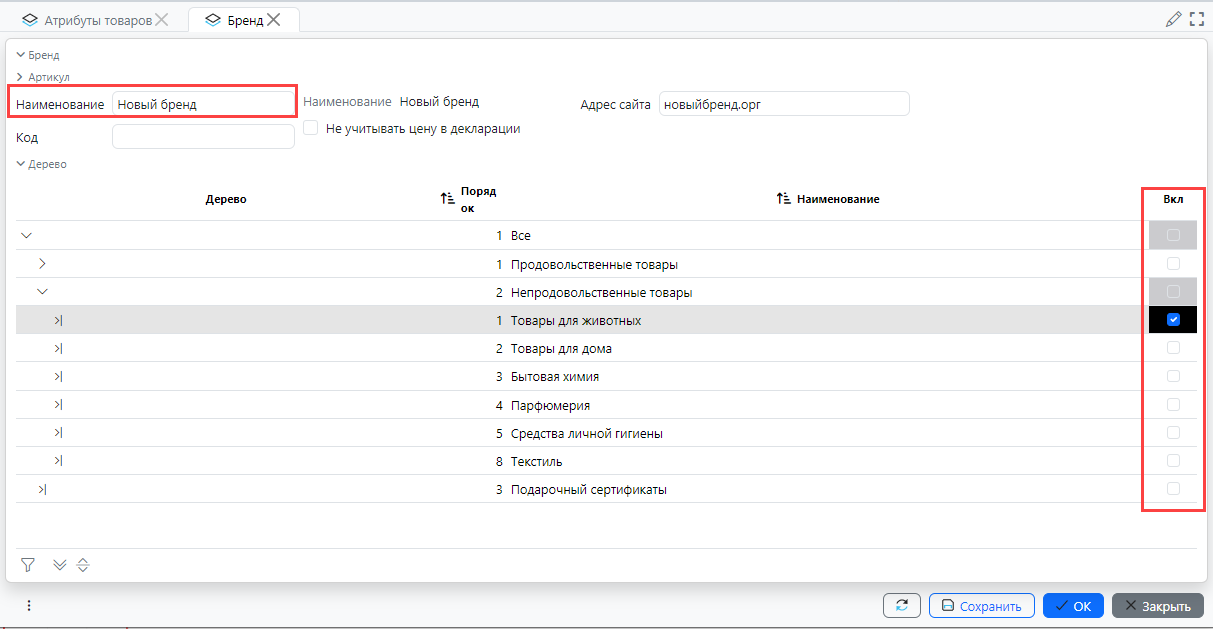Click the refresh button near Save
The height and width of the screenshot is (629, 1213).
pyautogui.click(x=901, y=605)
